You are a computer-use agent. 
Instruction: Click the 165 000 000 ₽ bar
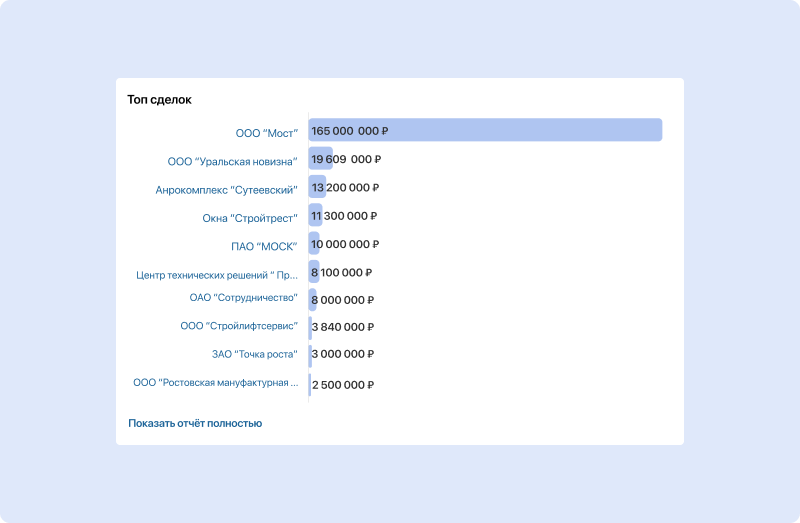(x=485, y=130)
